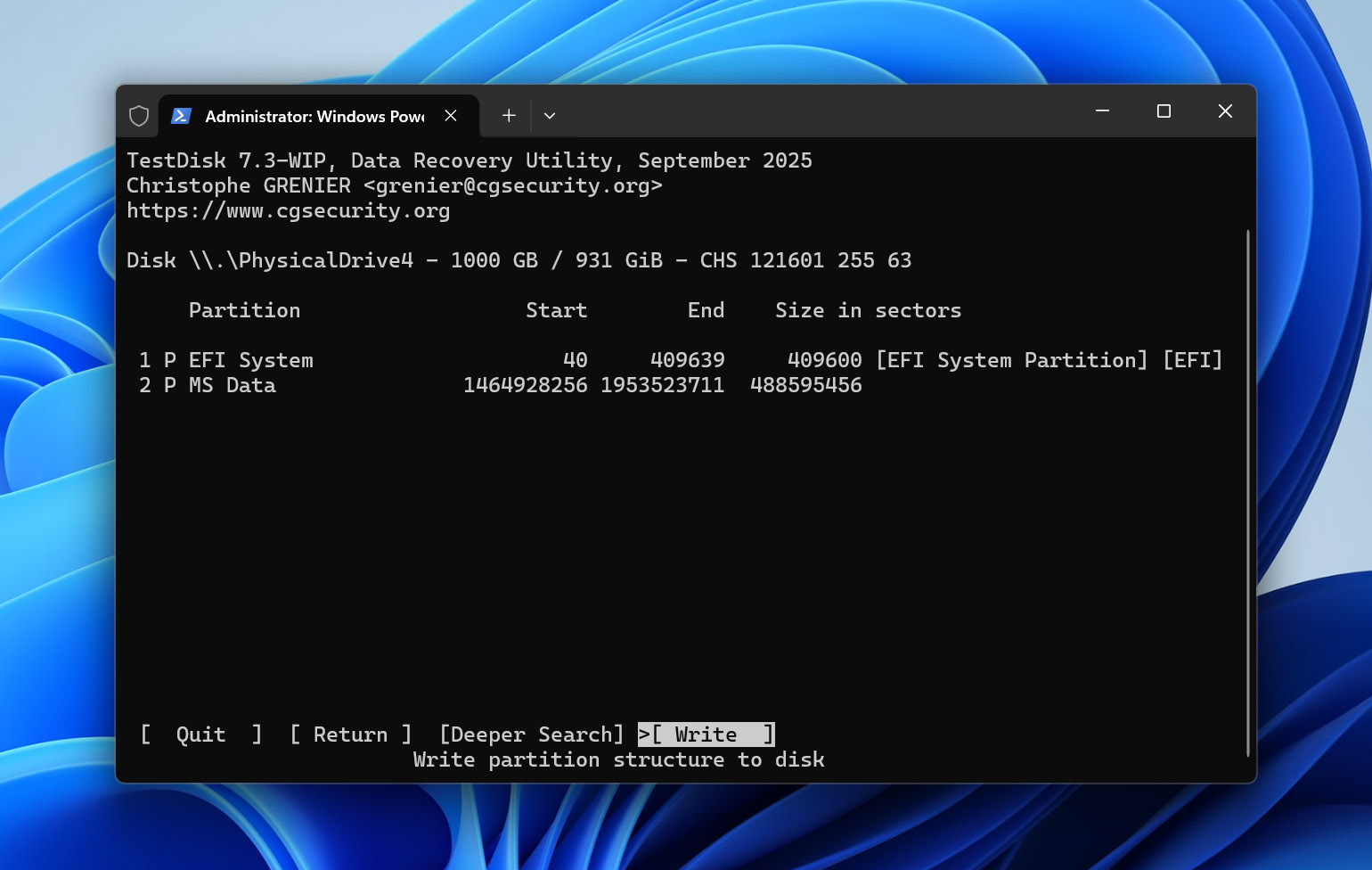Click the 1464928256 start sector value
The height and width of the screenshot is (870, 1372).
(x=525, y=385)
